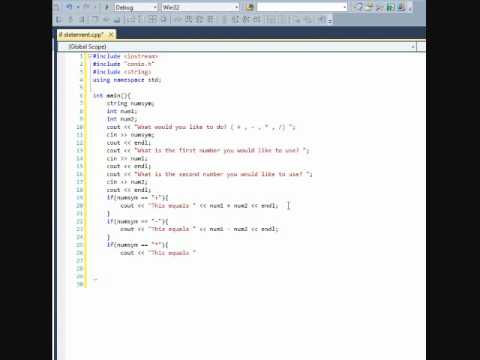The width and height of the screenshot is (480, 360).
Task: Click the expression "num1 - num2" on line 23
Action: click(x=229, y=229)
